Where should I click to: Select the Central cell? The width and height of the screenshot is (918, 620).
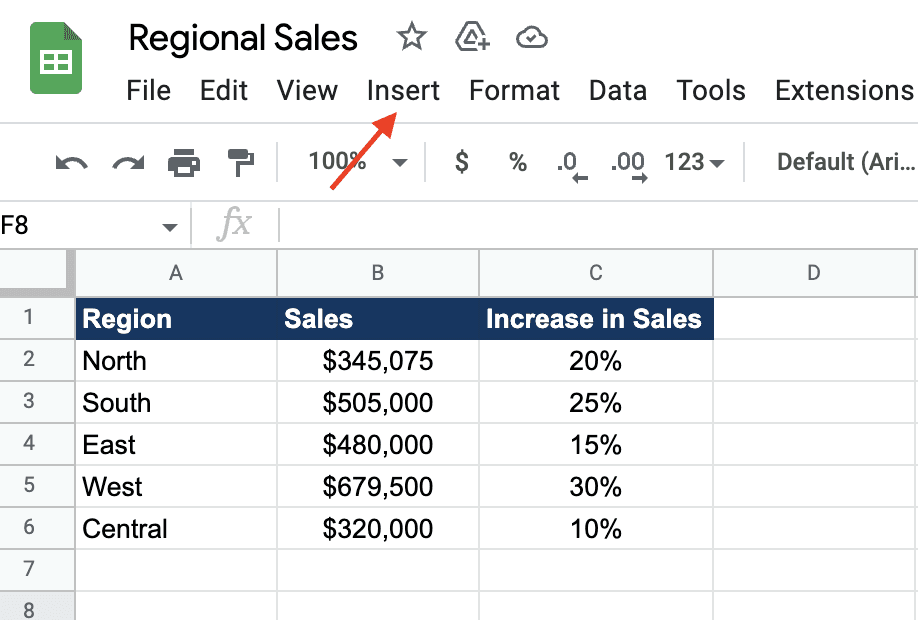176,529
